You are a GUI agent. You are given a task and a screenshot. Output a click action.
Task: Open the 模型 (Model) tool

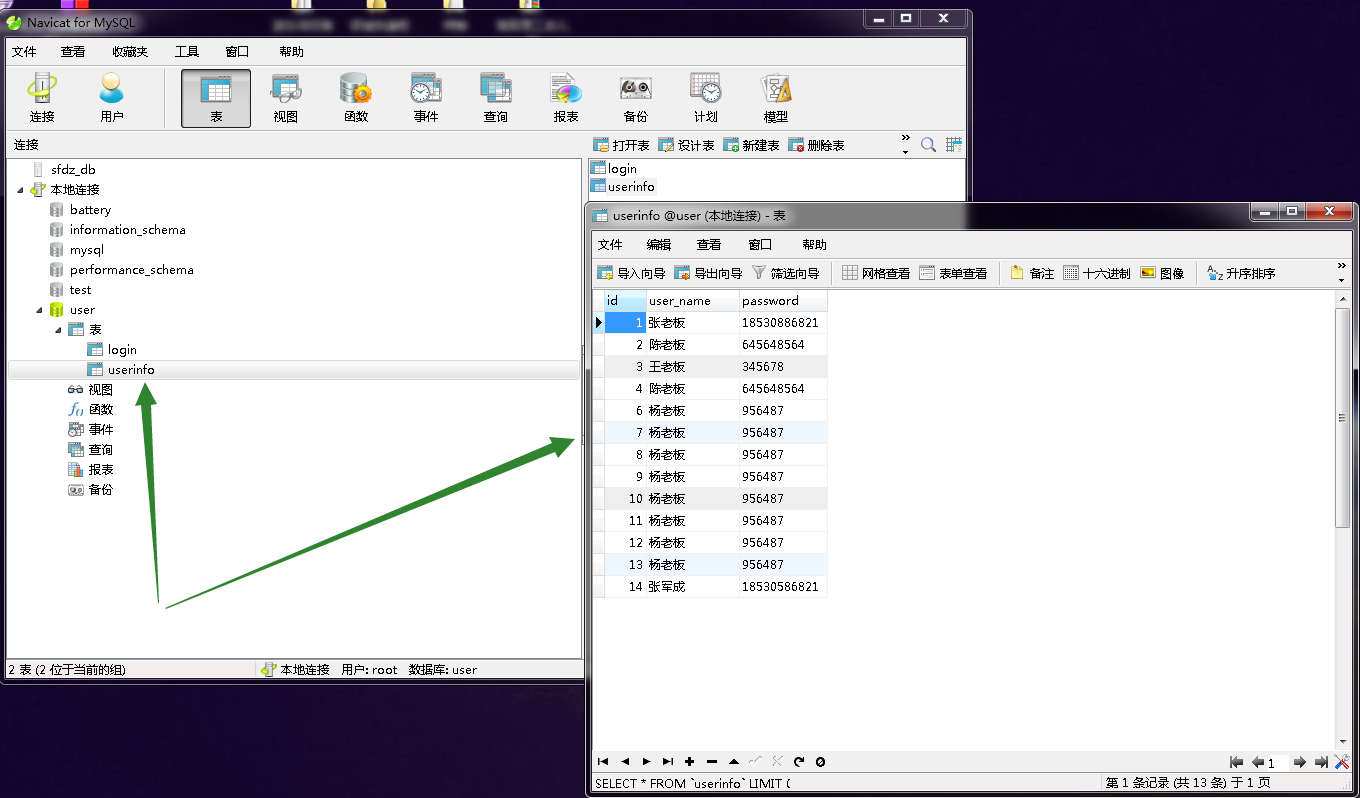coord(774,95)
